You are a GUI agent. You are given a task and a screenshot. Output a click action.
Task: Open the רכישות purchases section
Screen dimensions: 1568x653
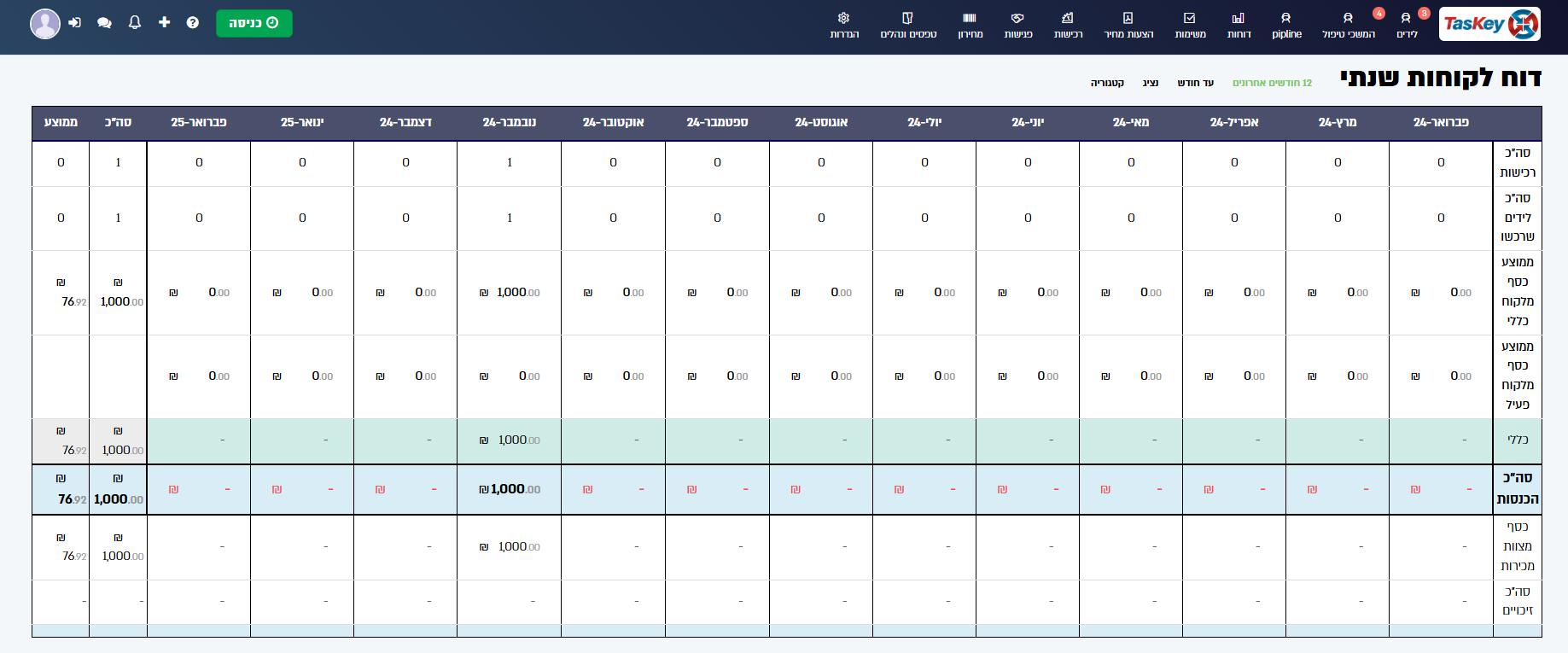(1068, 26)
